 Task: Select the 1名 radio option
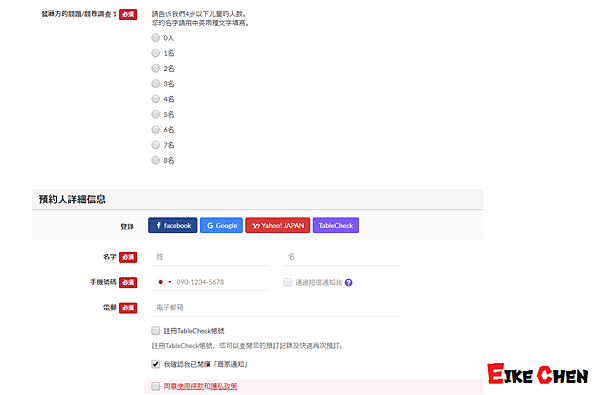(155, 53)
